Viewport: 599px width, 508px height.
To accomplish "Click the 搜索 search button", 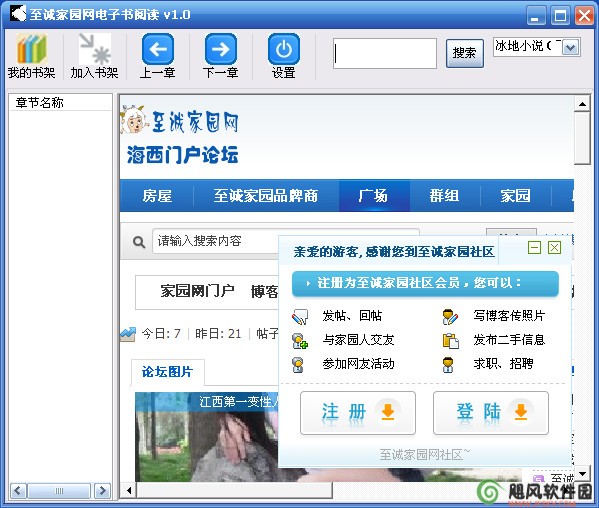I will pyautogui.click(x=465, y=53).
